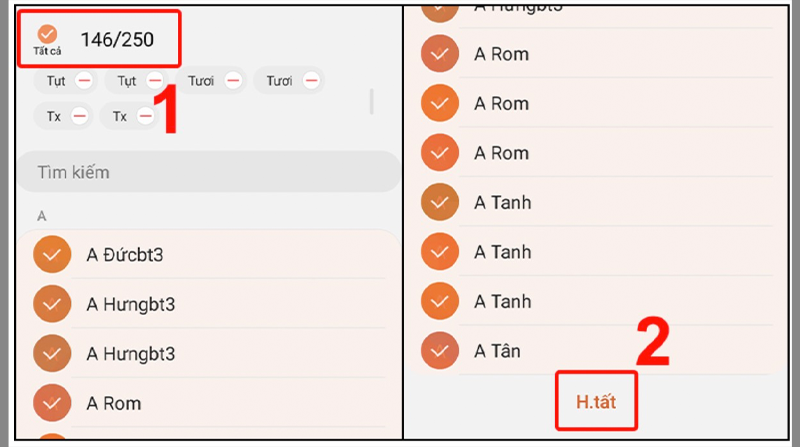Toggle the Tất cả select-all checkbox
The height and width of the screenshot is (447, 800).
47,34
